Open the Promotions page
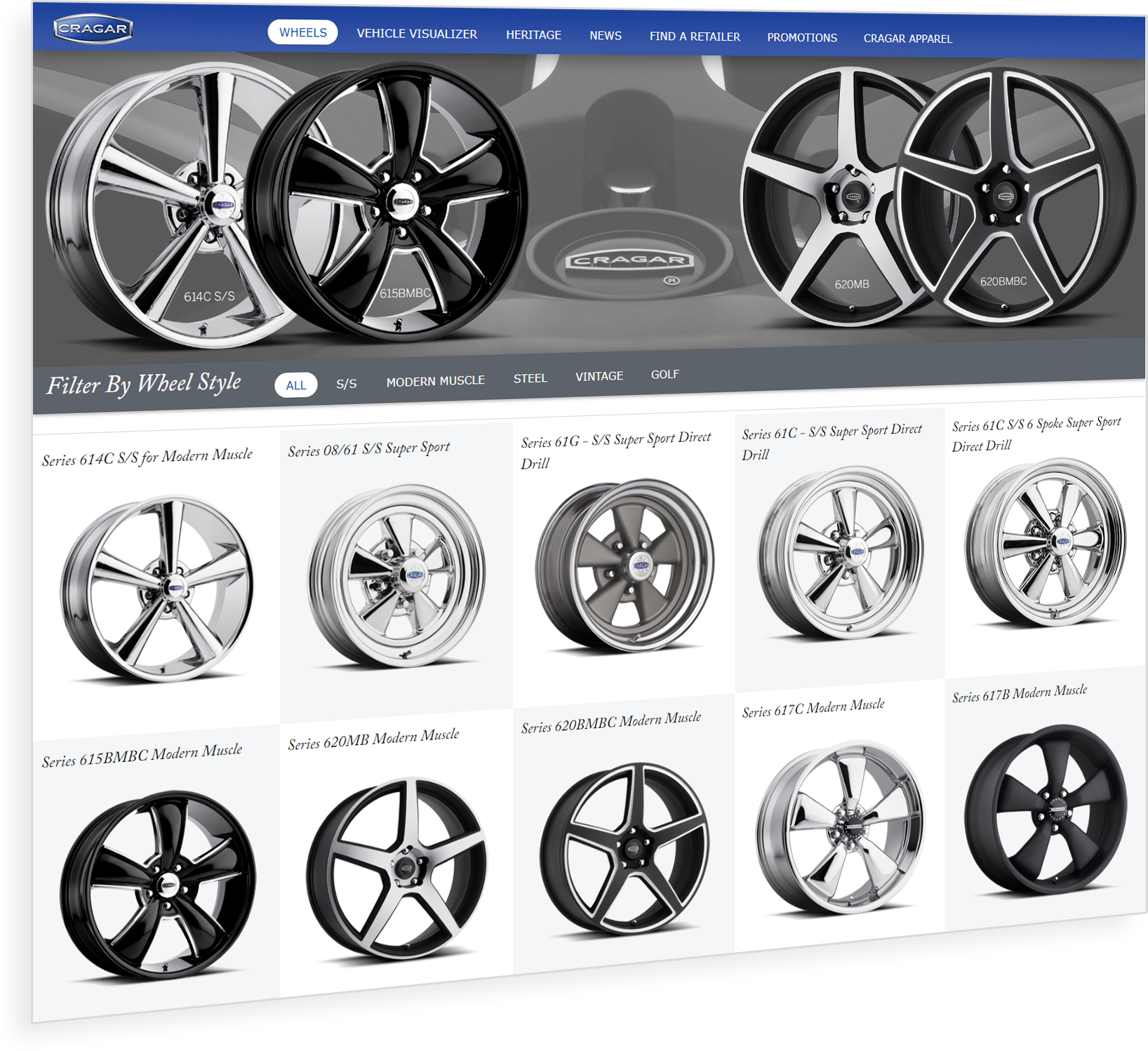Screen dimensions: 1148x1051 pyautogui.click(x=802, y=37)
